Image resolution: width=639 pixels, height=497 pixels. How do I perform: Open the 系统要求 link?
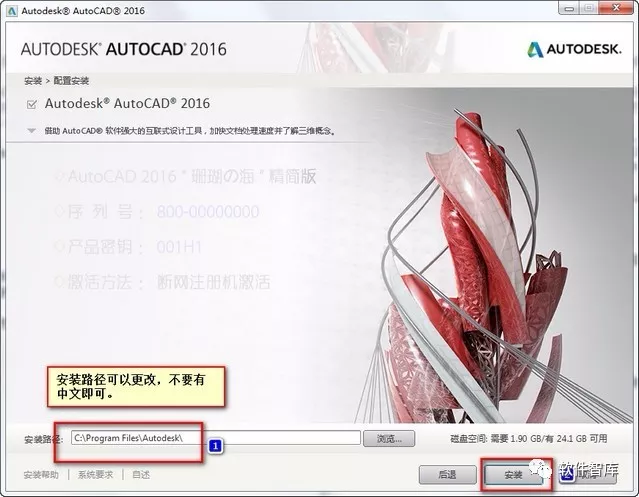(x=95, y=475)
